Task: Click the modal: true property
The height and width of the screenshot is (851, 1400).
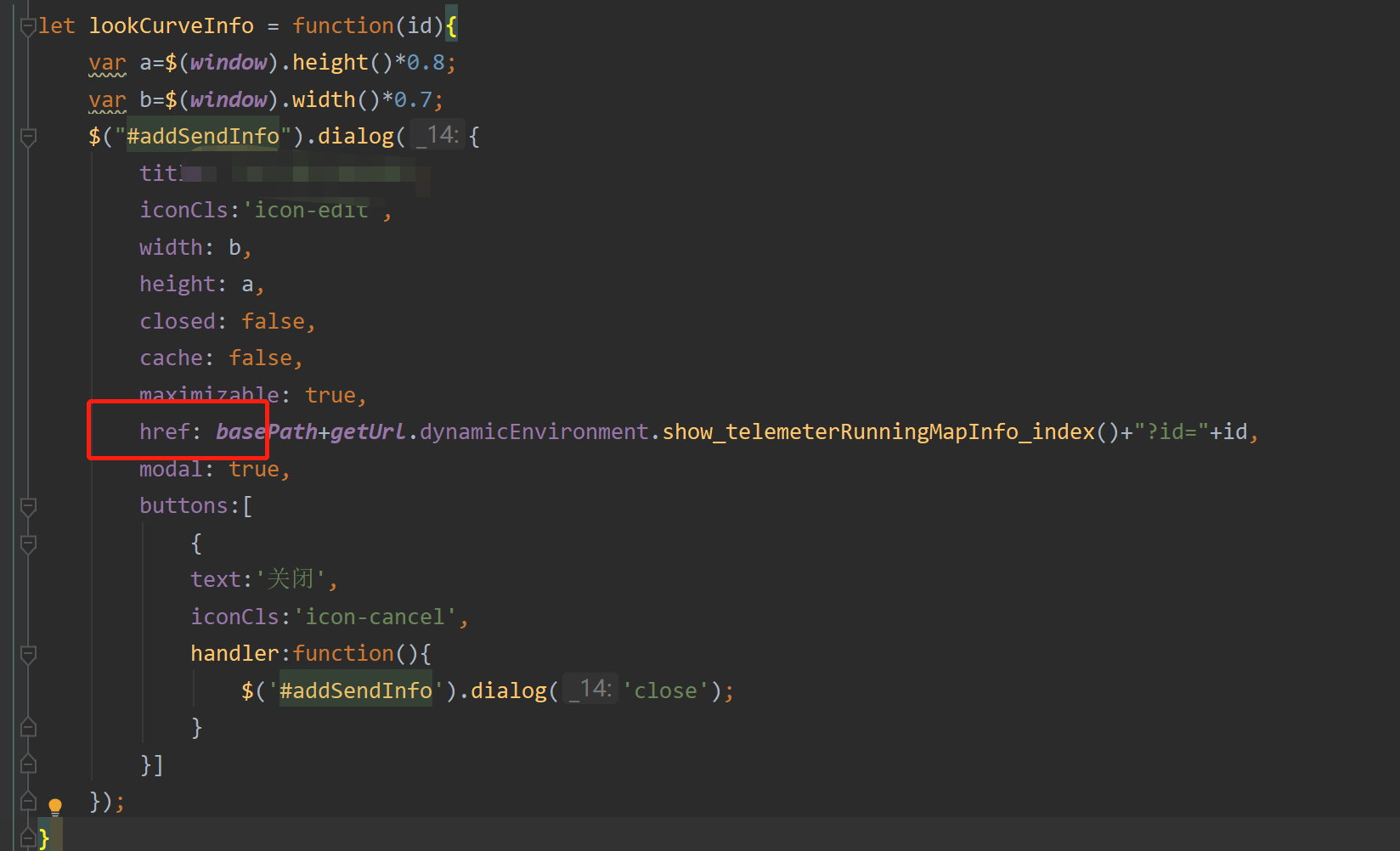Action: [x=209, y=469]
